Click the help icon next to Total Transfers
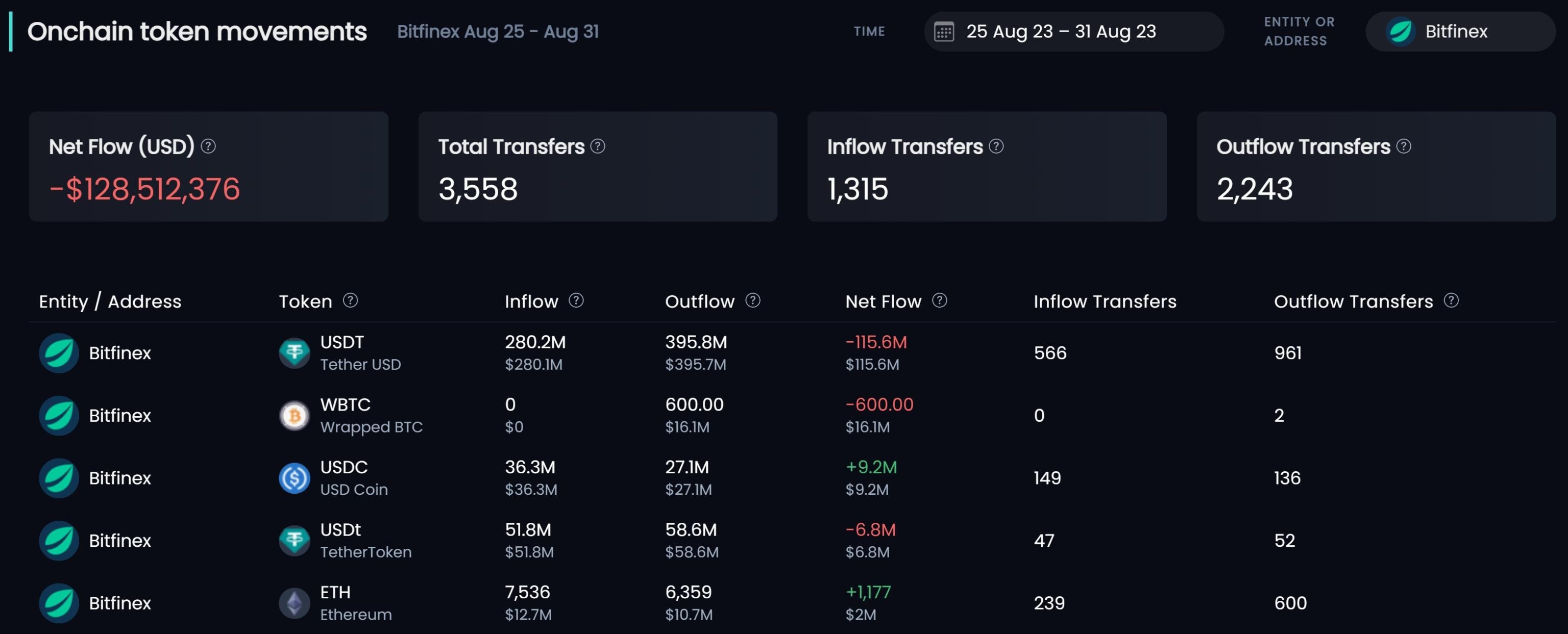1568x634 pixels. click(x=598, y=146)
